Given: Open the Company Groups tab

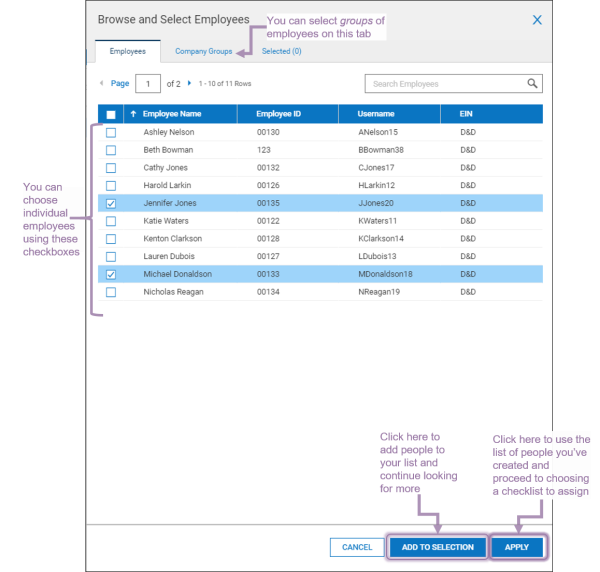Looking at the screenshot, I should 204,51.
